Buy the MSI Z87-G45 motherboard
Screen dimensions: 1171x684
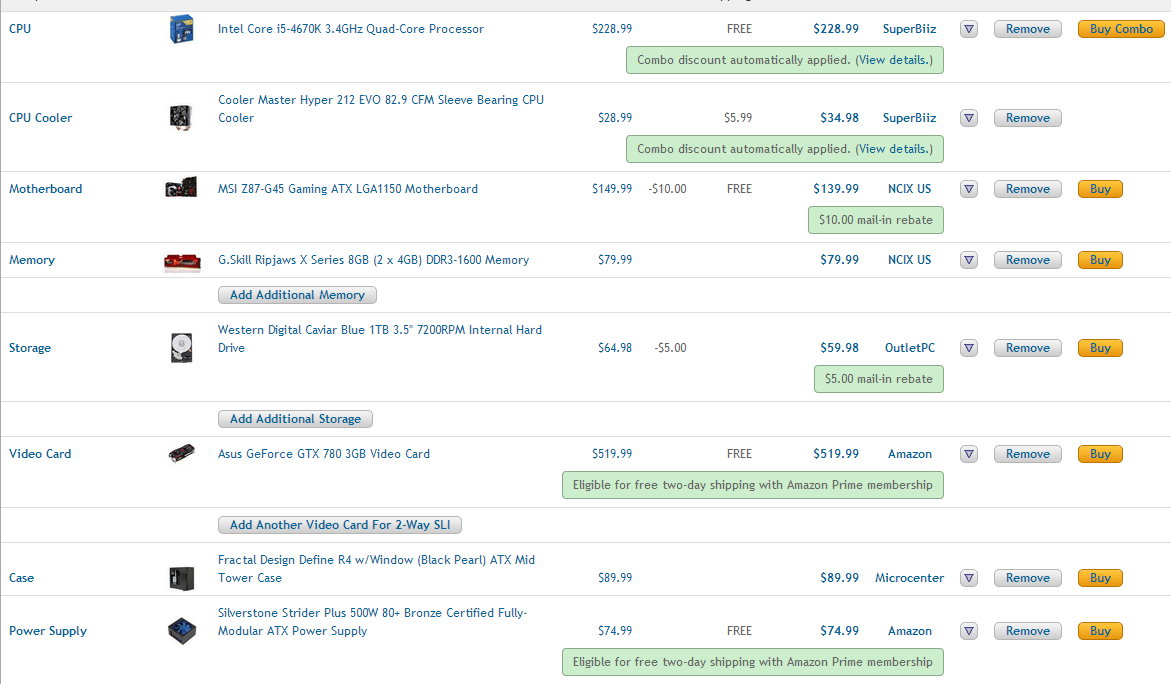pyautogui.click(x=1100, y=189)
